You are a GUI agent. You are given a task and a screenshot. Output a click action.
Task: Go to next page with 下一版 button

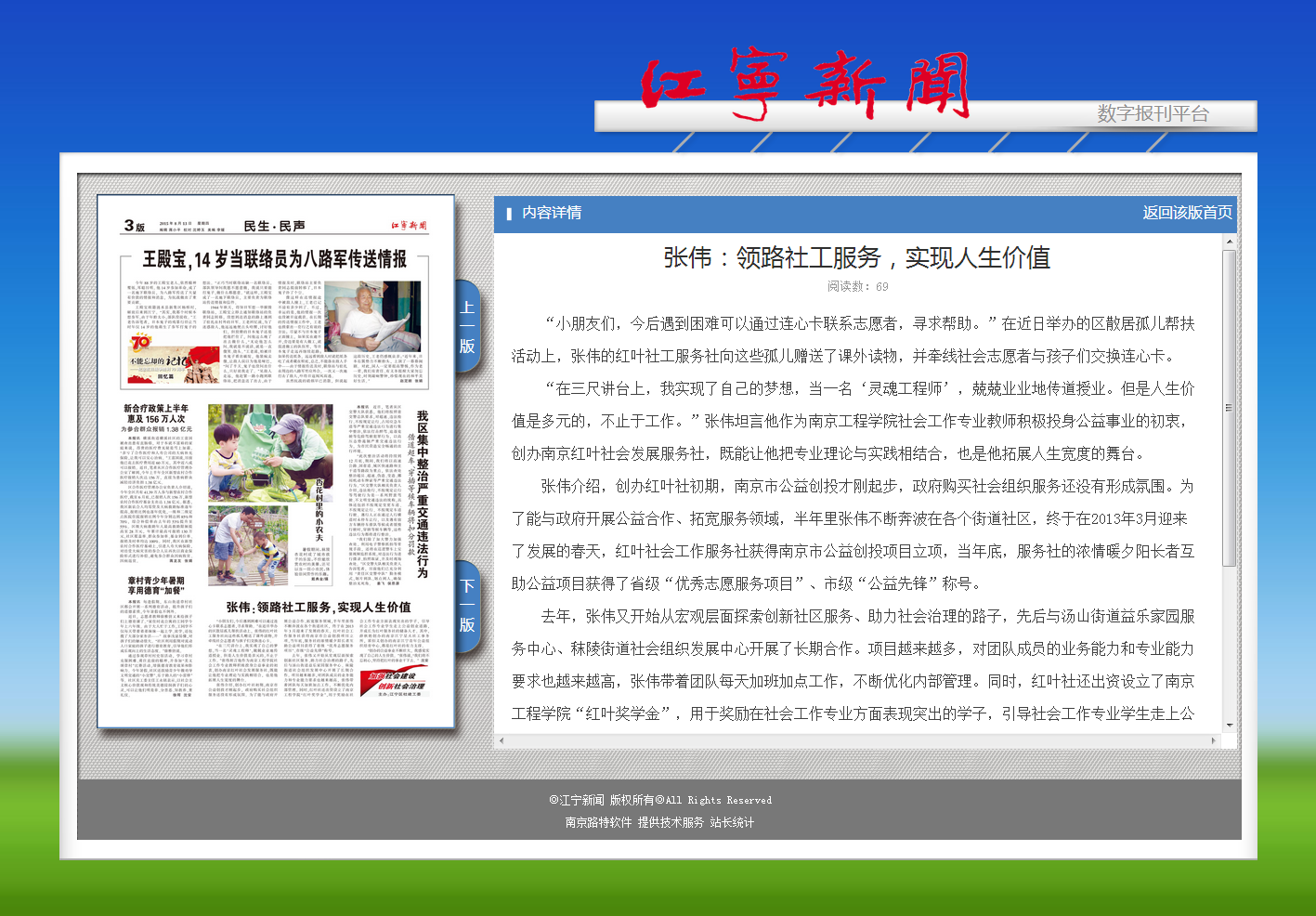pos(467,606)
